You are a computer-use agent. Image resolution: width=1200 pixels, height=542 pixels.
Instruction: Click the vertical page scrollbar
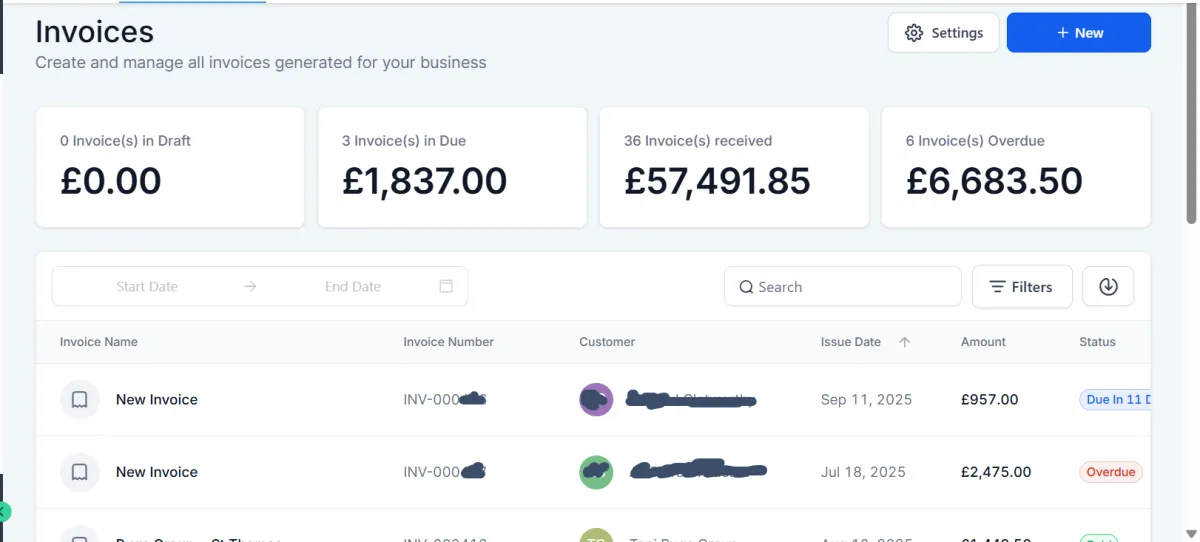1191,110
